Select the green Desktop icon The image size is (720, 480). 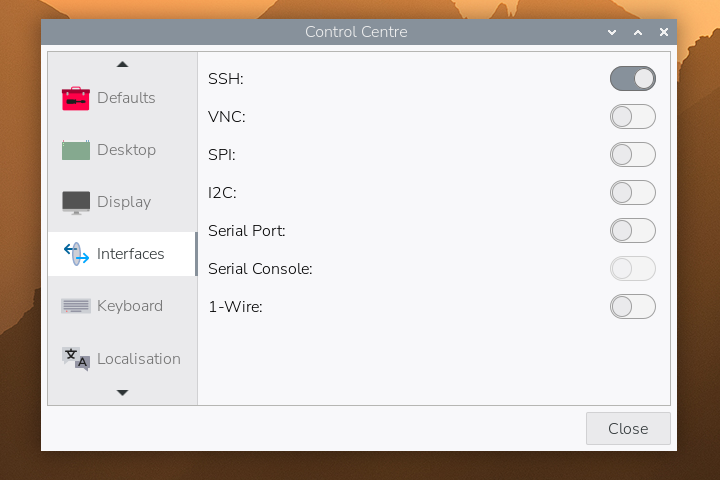coord(76,150)
